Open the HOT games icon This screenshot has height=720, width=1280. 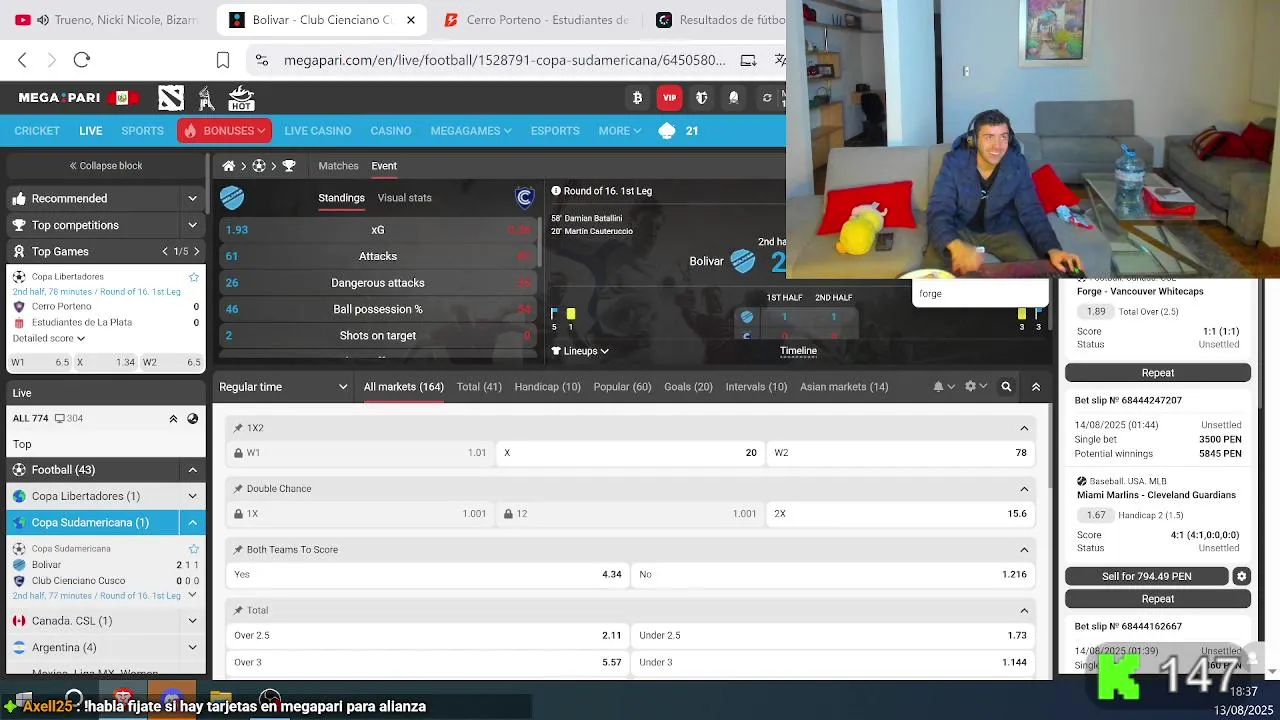241,99
